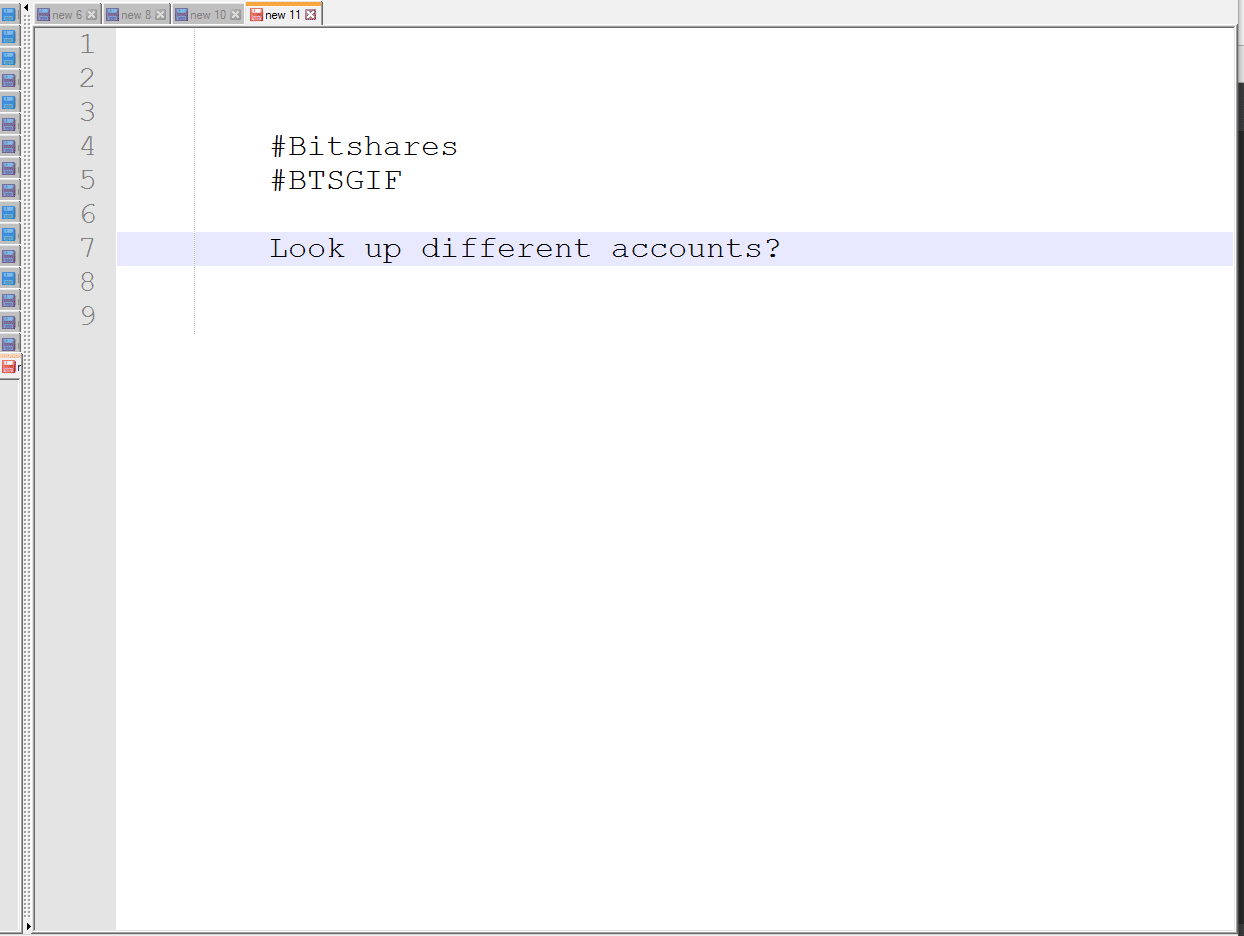This screenshot has width=1244, height=936.
Task: Click inside "Look up different accounts?" line
Action: pyautogui.click(x=524, y=249)
